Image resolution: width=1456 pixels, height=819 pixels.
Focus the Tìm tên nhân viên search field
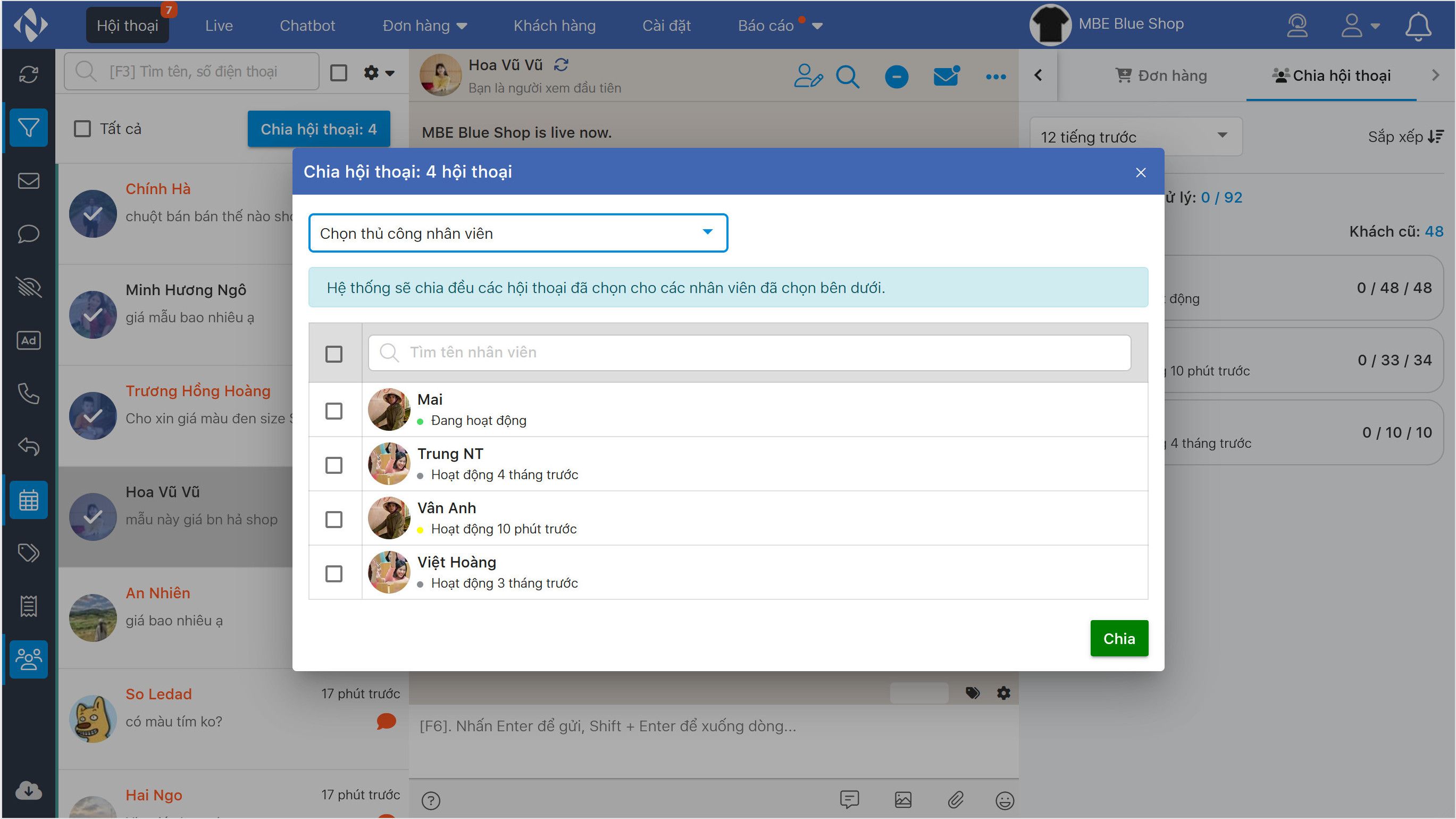coord(749,353)
